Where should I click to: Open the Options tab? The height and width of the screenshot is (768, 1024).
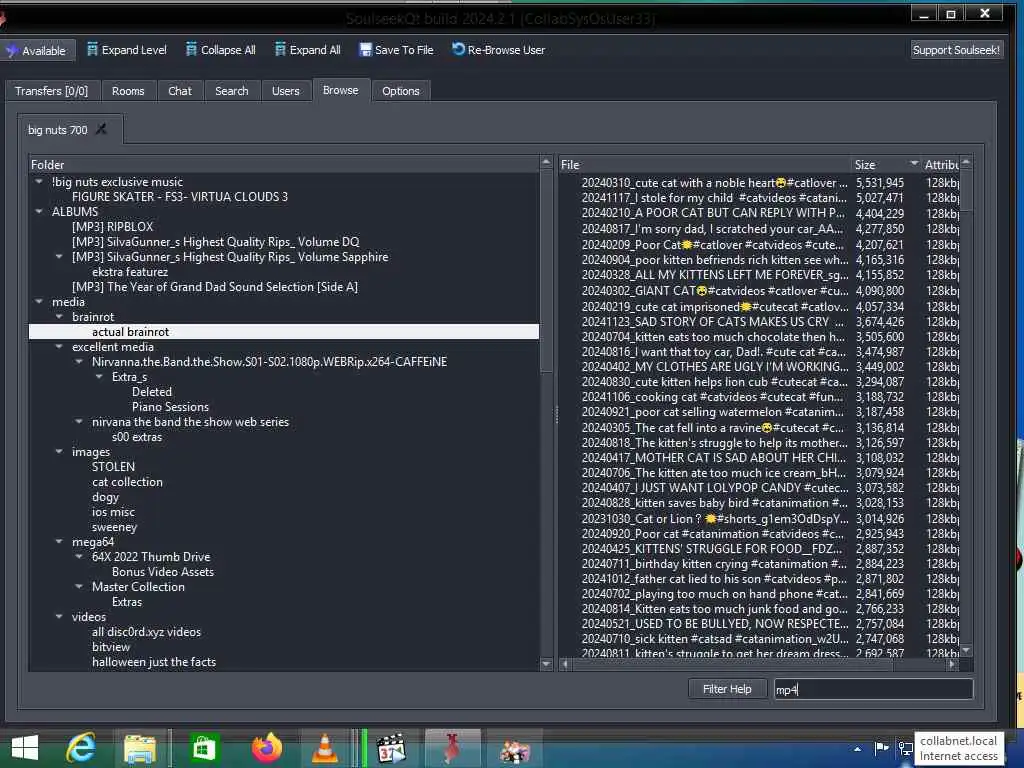pyautogui.click(x=401, y=91)
